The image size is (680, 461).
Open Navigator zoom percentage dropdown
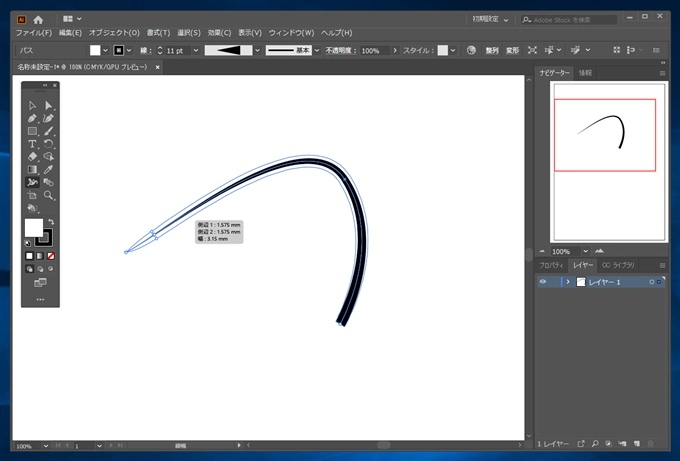click(x=585, y=251)
